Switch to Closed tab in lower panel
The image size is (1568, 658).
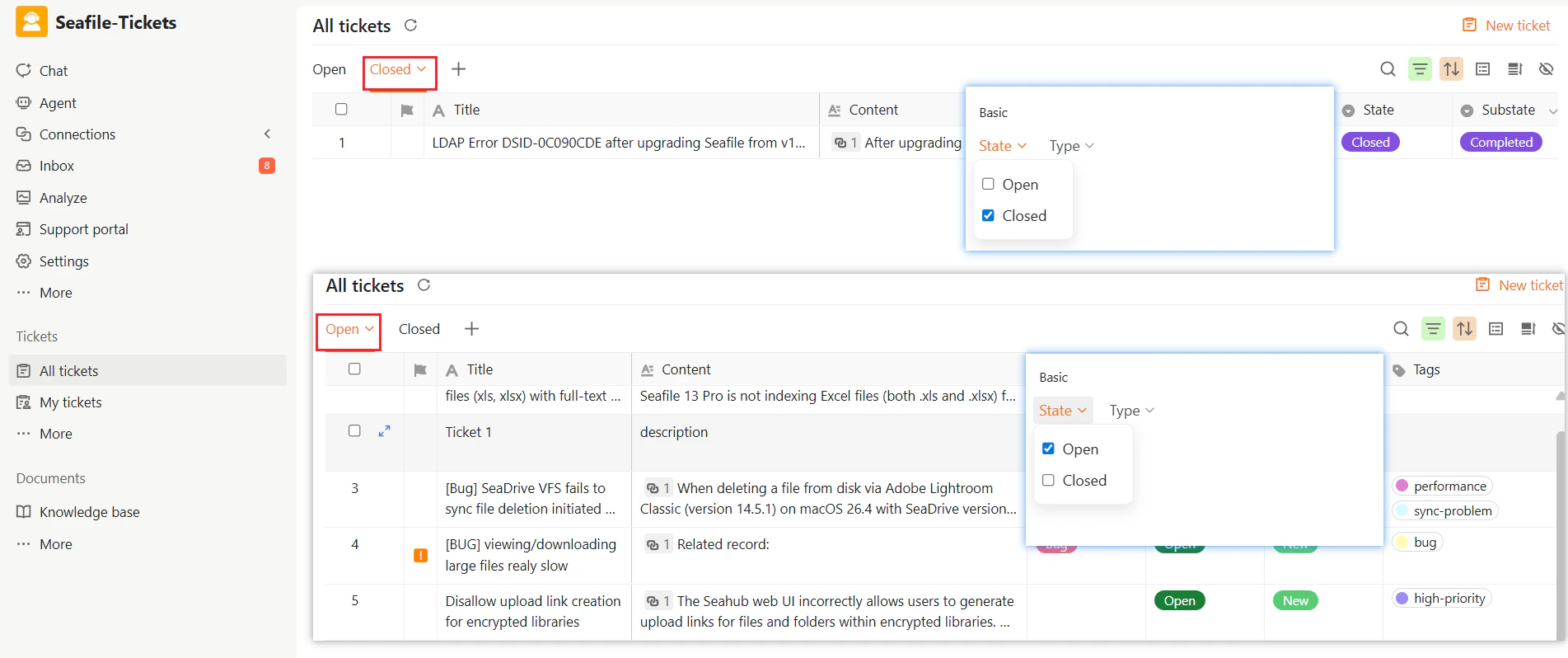[x=419, y=329]
